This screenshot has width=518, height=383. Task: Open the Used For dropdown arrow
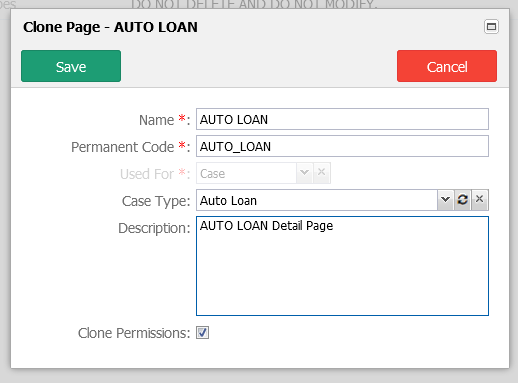304,173
